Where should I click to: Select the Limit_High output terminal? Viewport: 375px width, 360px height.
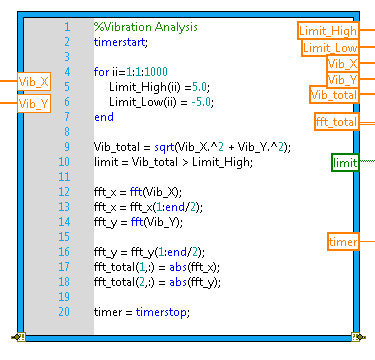(x=328, y=31)
